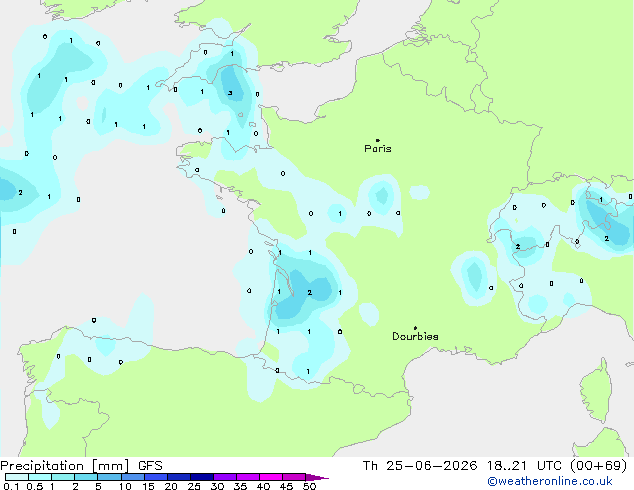The height and width of the screenshot is (490, 634).
Task: Select the 0.1–0.5 mm legend swatch
Action: [x=17, y=477]
